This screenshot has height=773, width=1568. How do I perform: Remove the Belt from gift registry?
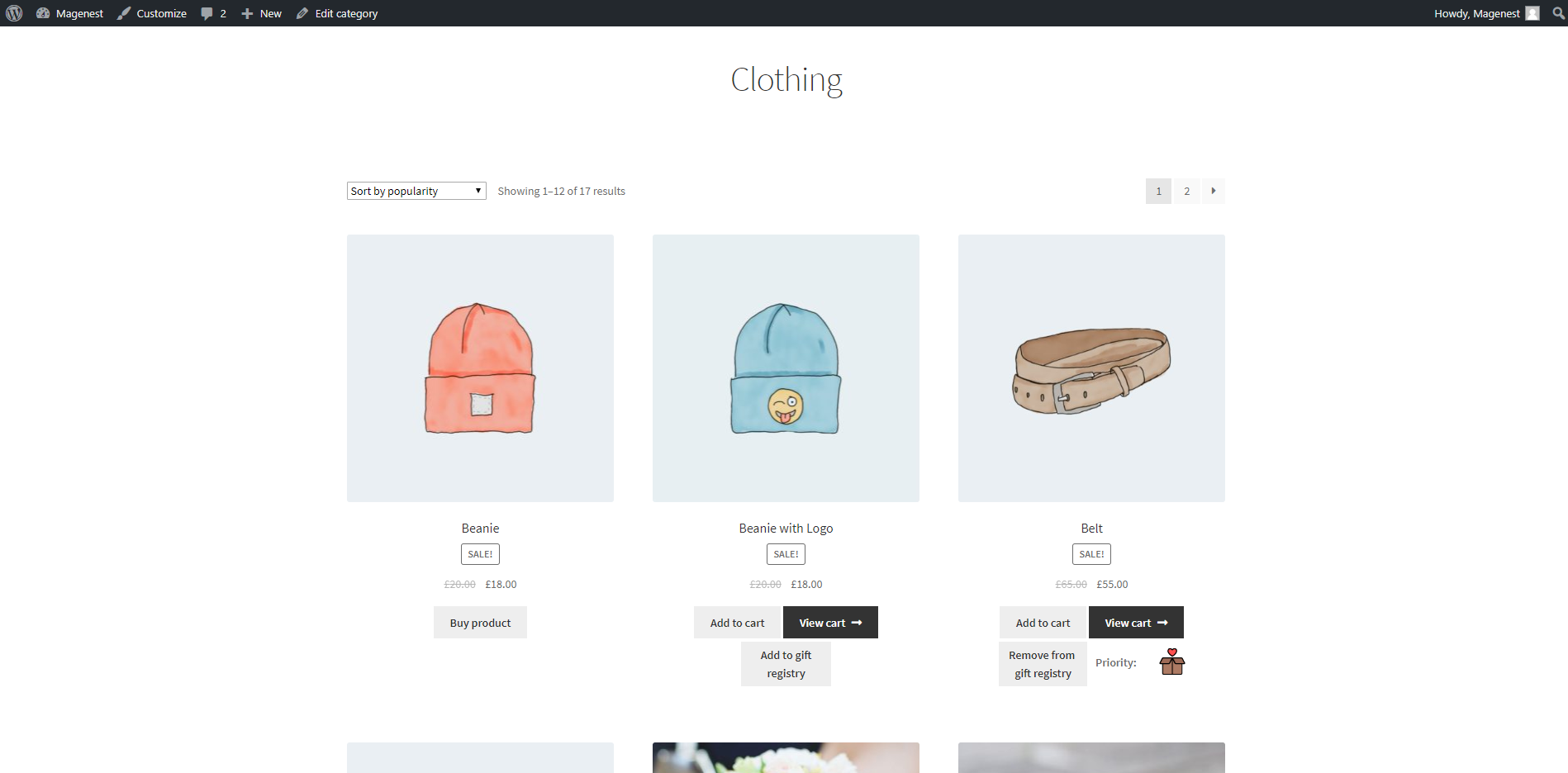click(1042, 664)
